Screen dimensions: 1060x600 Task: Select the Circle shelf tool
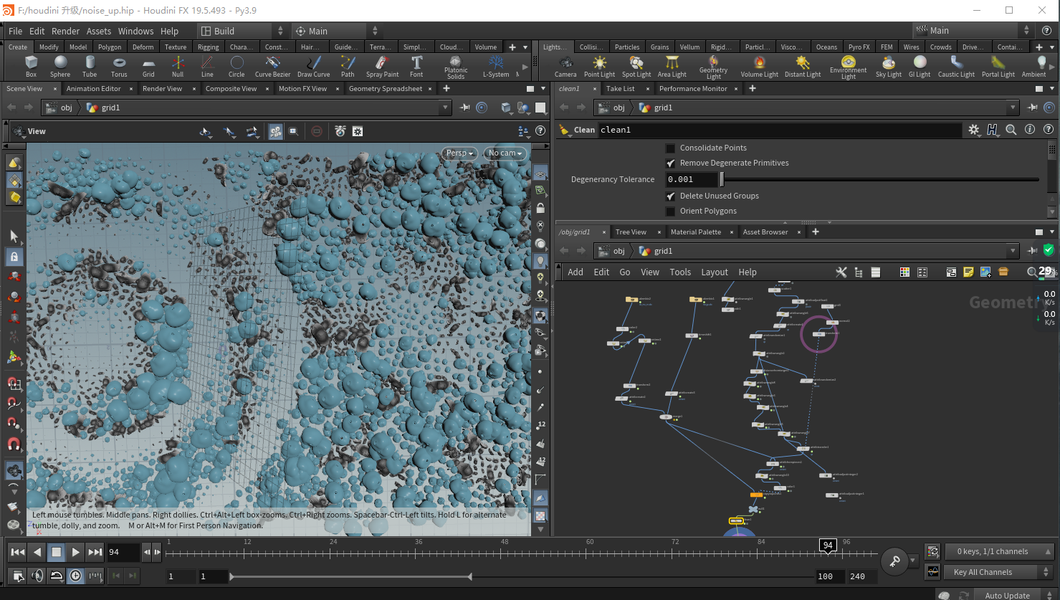pos(237,66)
